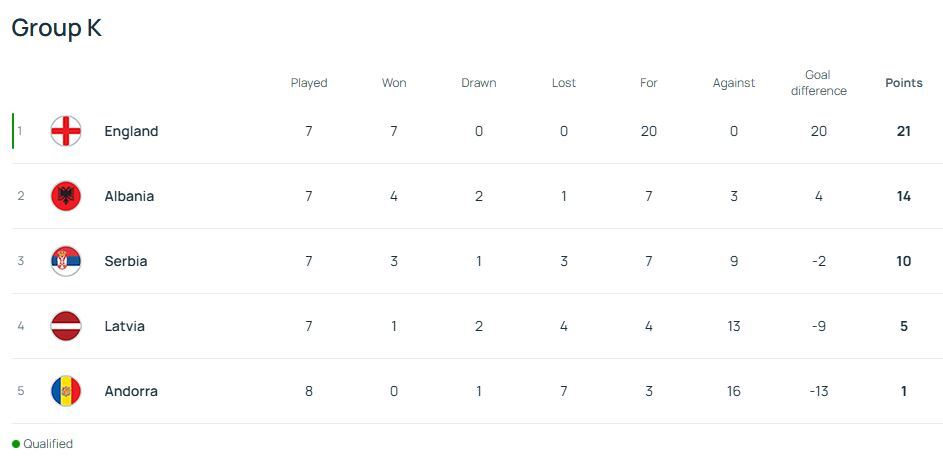
Task: Click the Serbia flag icon
Action: tap(66, 261)
